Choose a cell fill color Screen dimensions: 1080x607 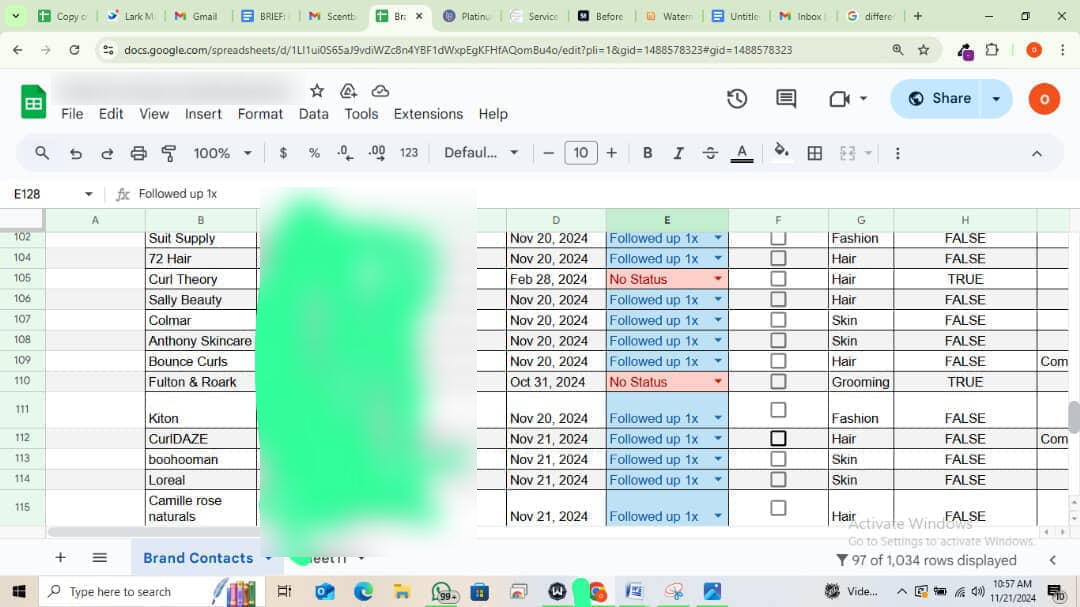781,152
